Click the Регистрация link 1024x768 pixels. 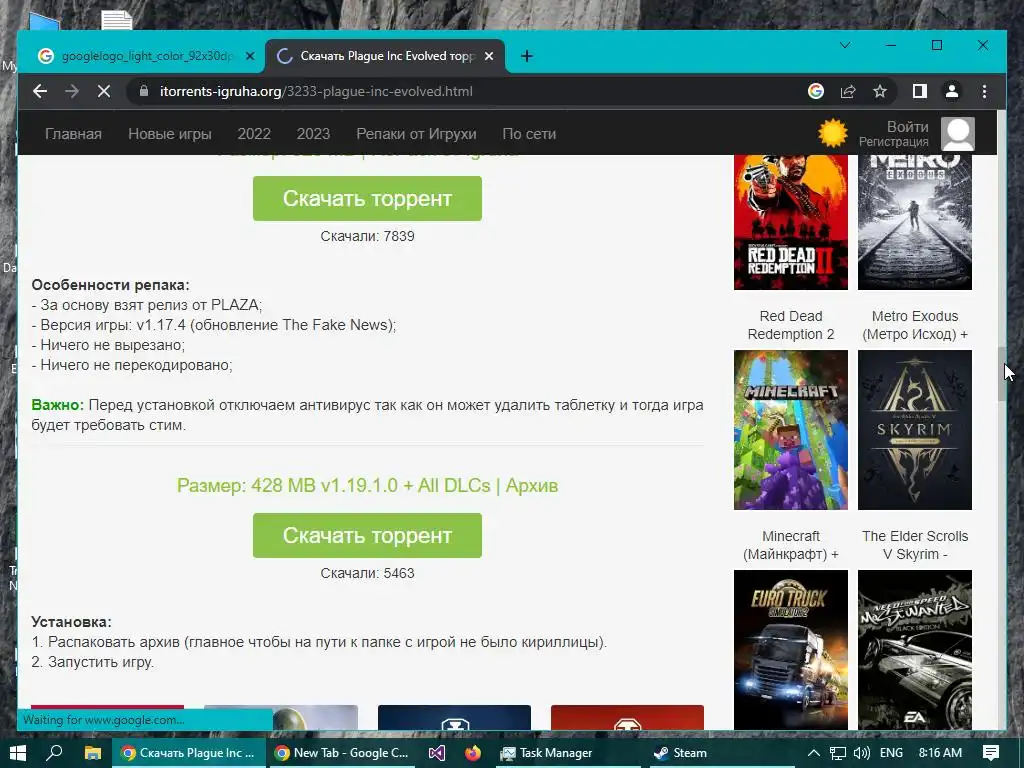[893, 142]
